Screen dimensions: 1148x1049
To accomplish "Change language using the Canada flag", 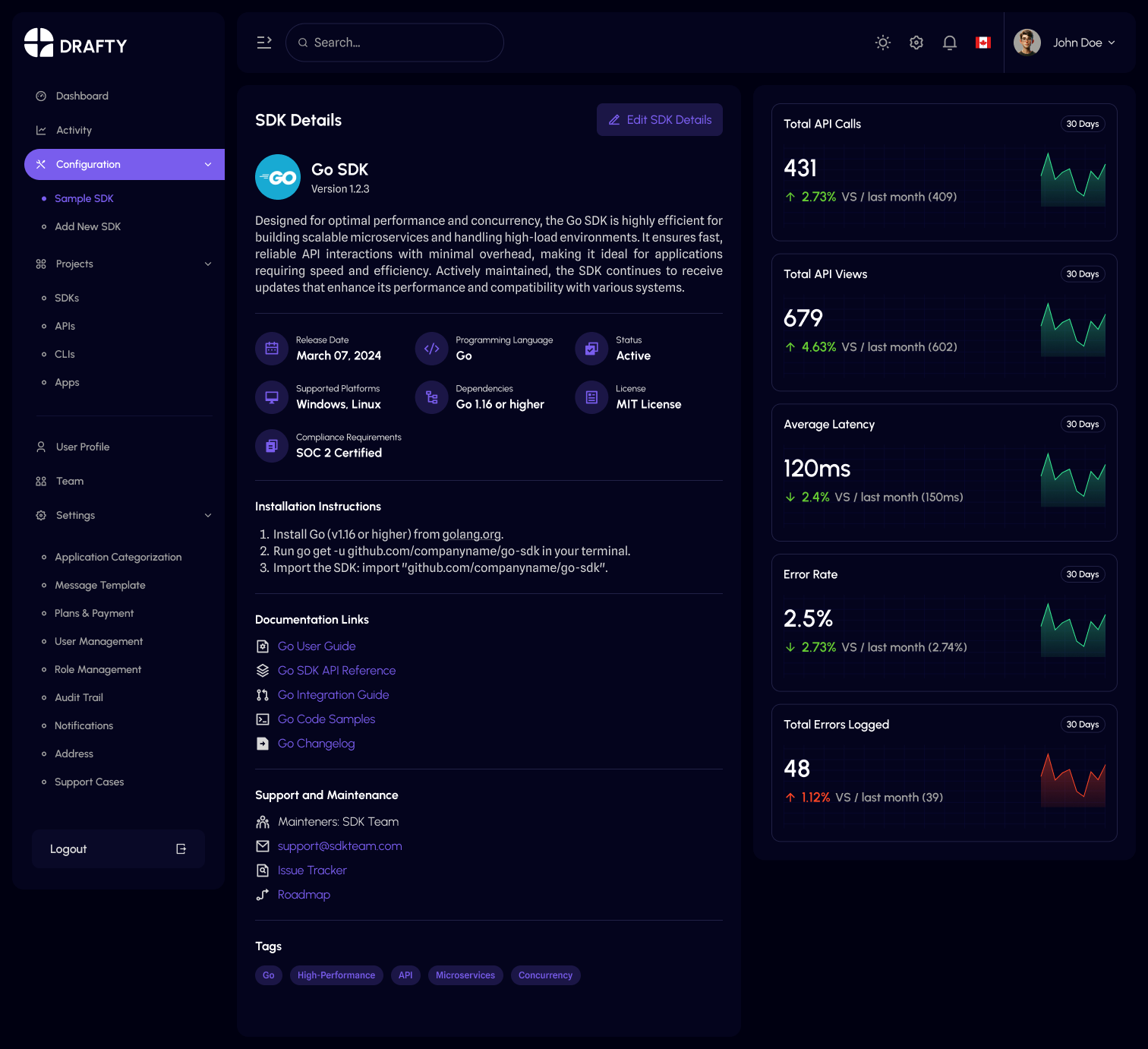I will 983,43.
